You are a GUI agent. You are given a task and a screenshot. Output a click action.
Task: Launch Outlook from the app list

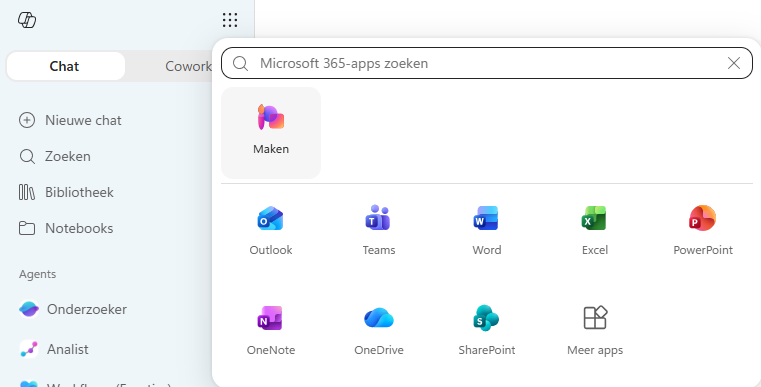pyautogui.click(x=271, y=230)
